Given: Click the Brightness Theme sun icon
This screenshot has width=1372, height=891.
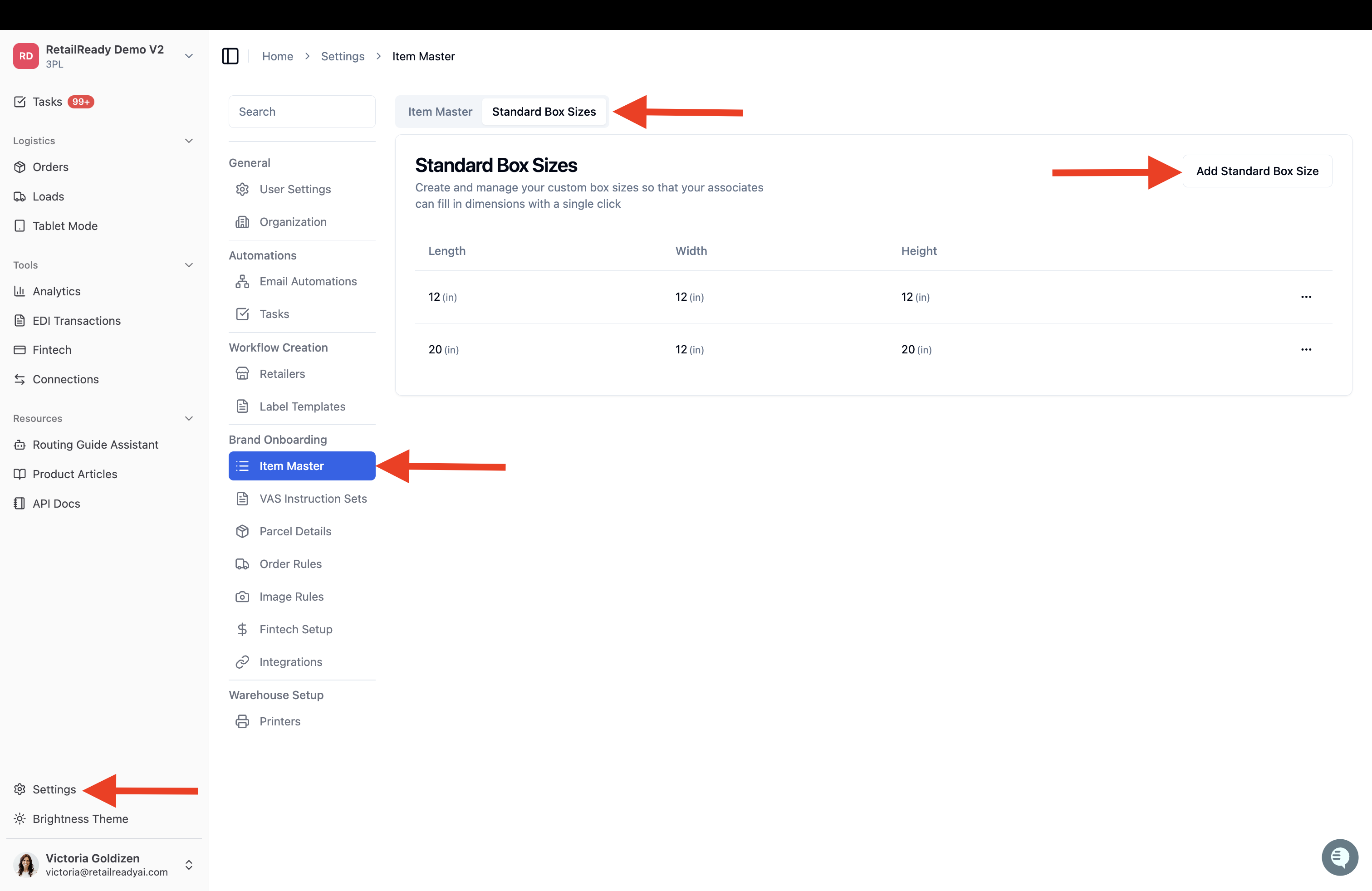Looking at the screenshot, I should (x=20, y=818).
